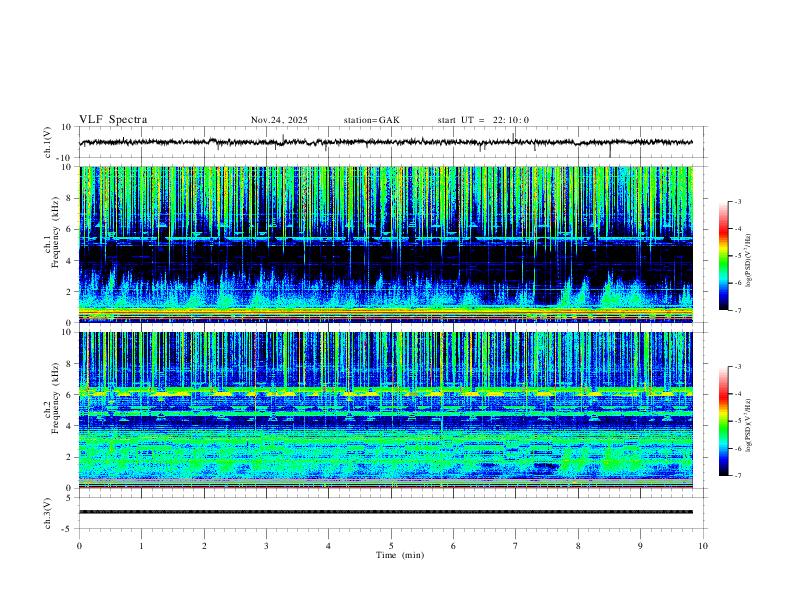Viewport: 792px width, 612px height.
Task: Click time axis tick label "4"
Action: click(x=328, y=546)
